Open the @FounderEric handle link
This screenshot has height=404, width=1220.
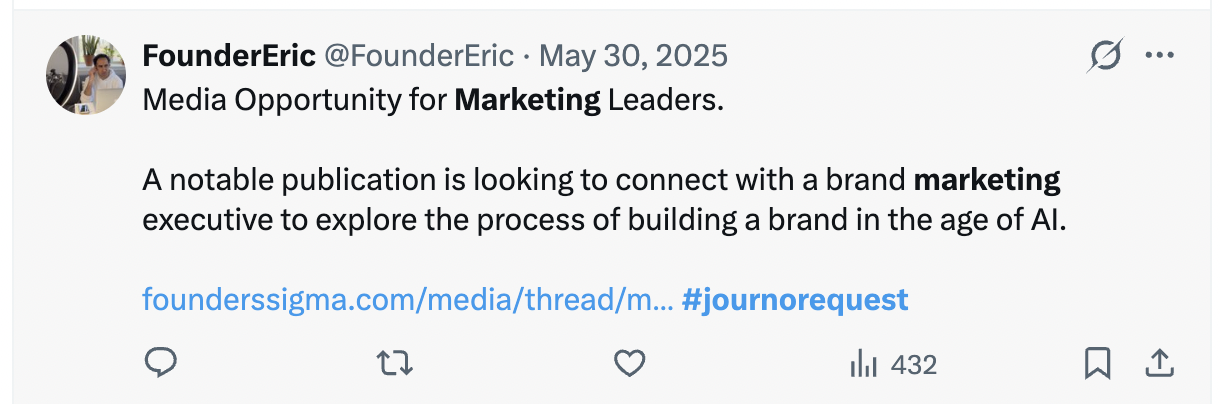point(418,56)
